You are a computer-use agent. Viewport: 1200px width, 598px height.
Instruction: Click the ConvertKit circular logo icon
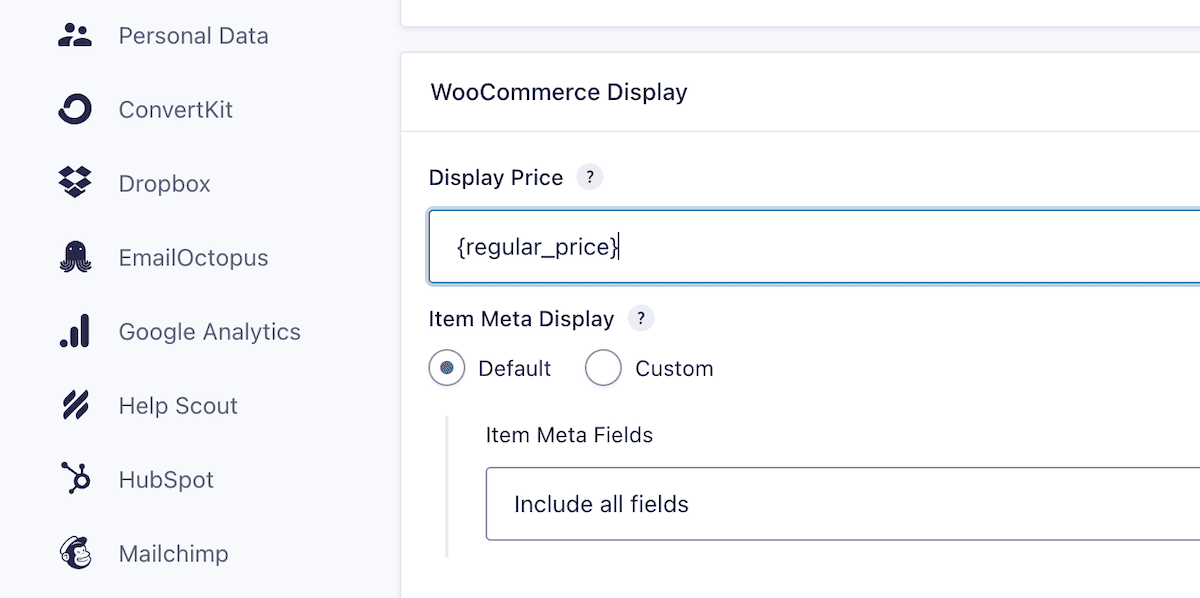click(75, 110)
